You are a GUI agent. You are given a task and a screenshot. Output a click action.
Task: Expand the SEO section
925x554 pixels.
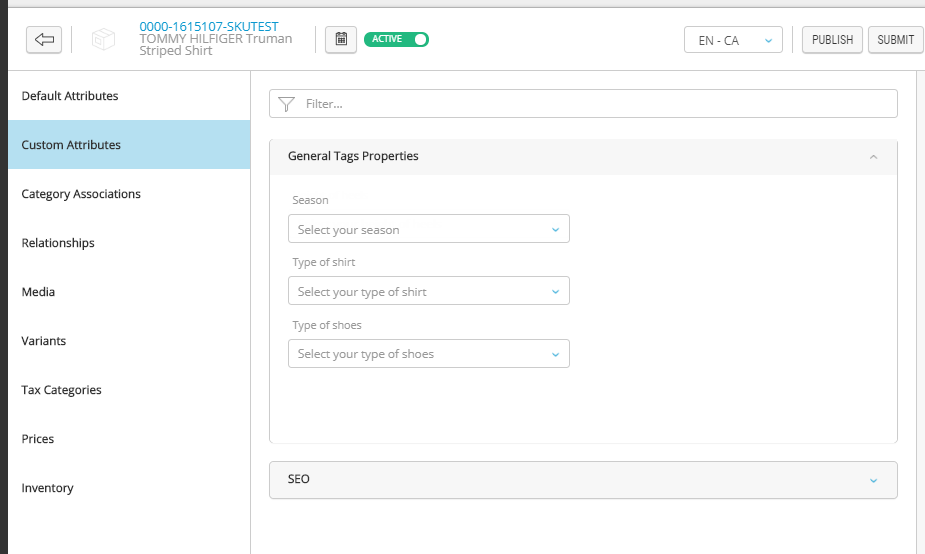click(x=873, y=480)
